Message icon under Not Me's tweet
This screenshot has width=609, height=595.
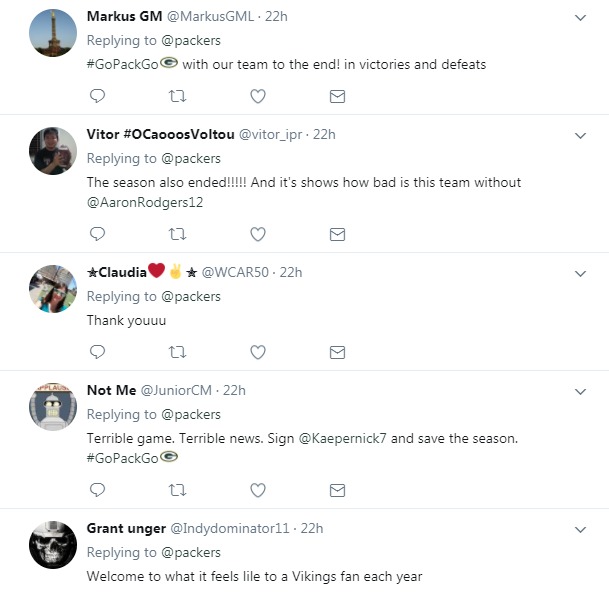tap(337, 490)
